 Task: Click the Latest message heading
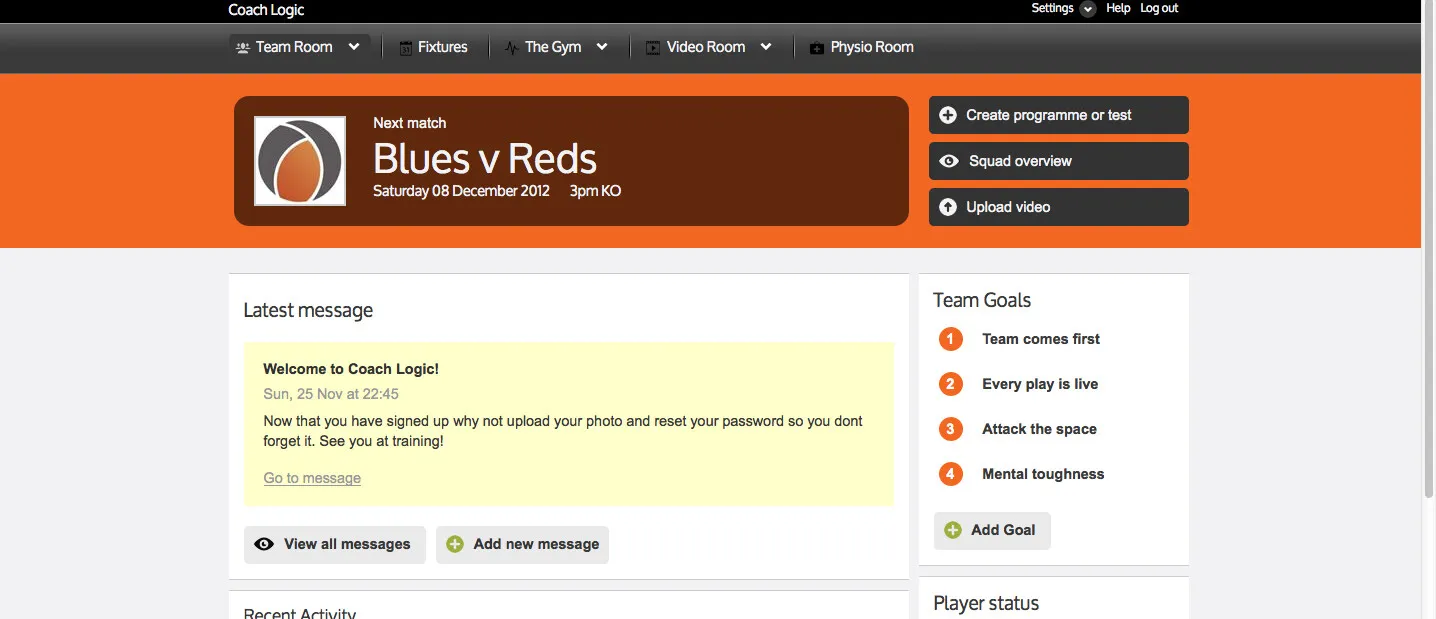pos(308,310)
